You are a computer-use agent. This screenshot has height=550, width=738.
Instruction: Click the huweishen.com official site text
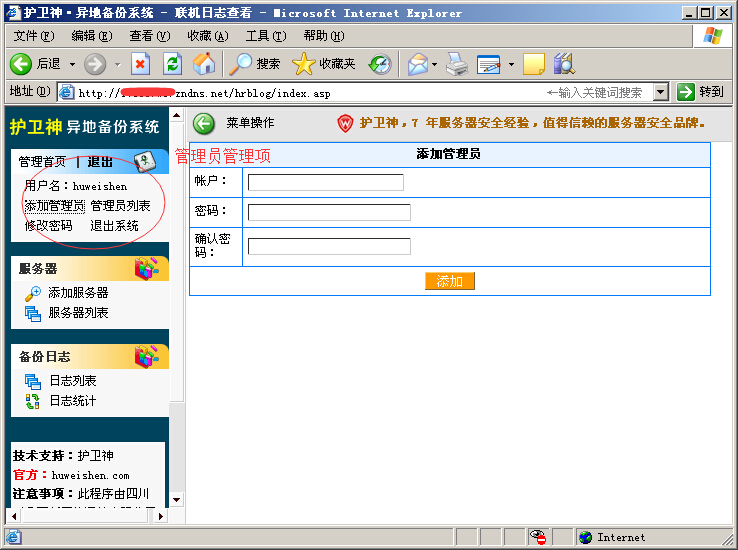point(90,475)
